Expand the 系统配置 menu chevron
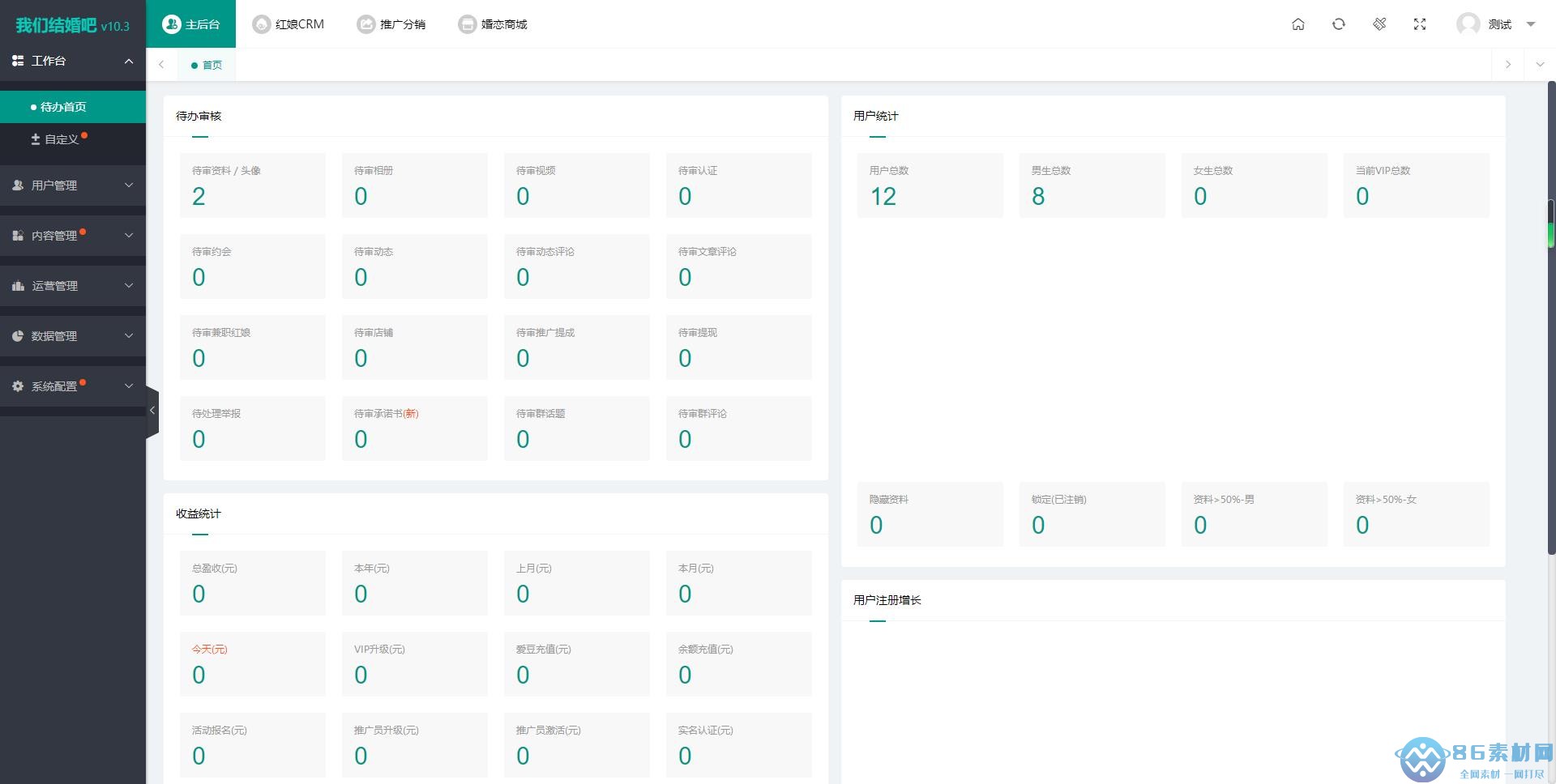This screenshot has height=784, width=1556. [129, 386]
